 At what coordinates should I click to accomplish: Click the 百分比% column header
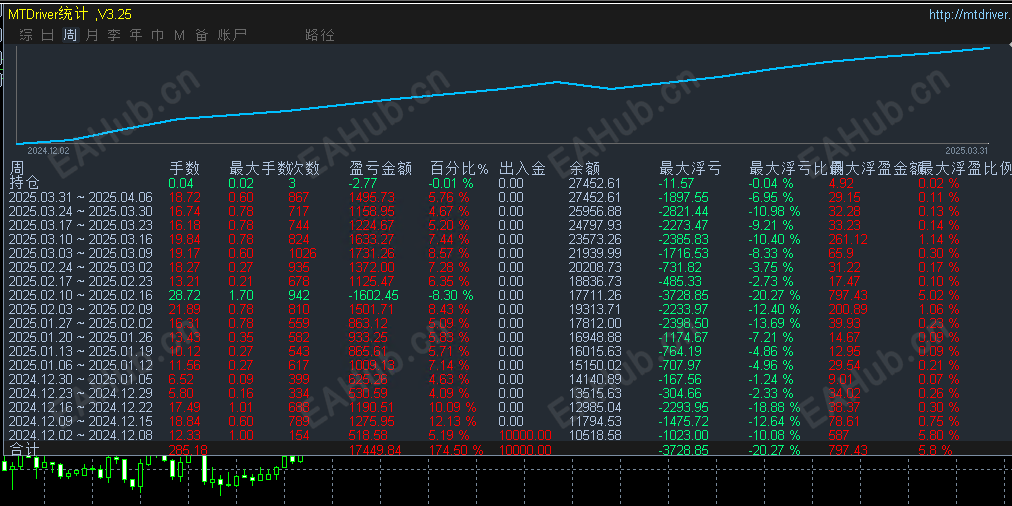(x=460, y=169)
